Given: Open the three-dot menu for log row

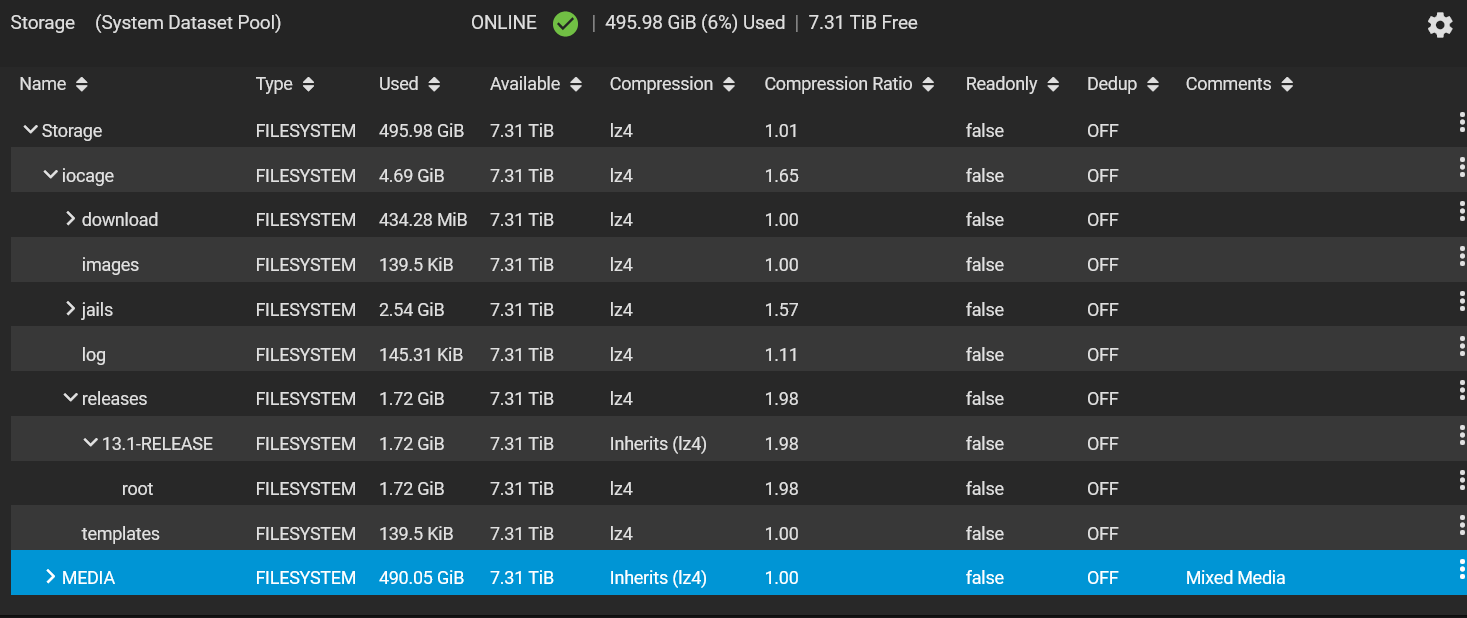Looking at the screenshot, I should click(x=1461, y=347).
